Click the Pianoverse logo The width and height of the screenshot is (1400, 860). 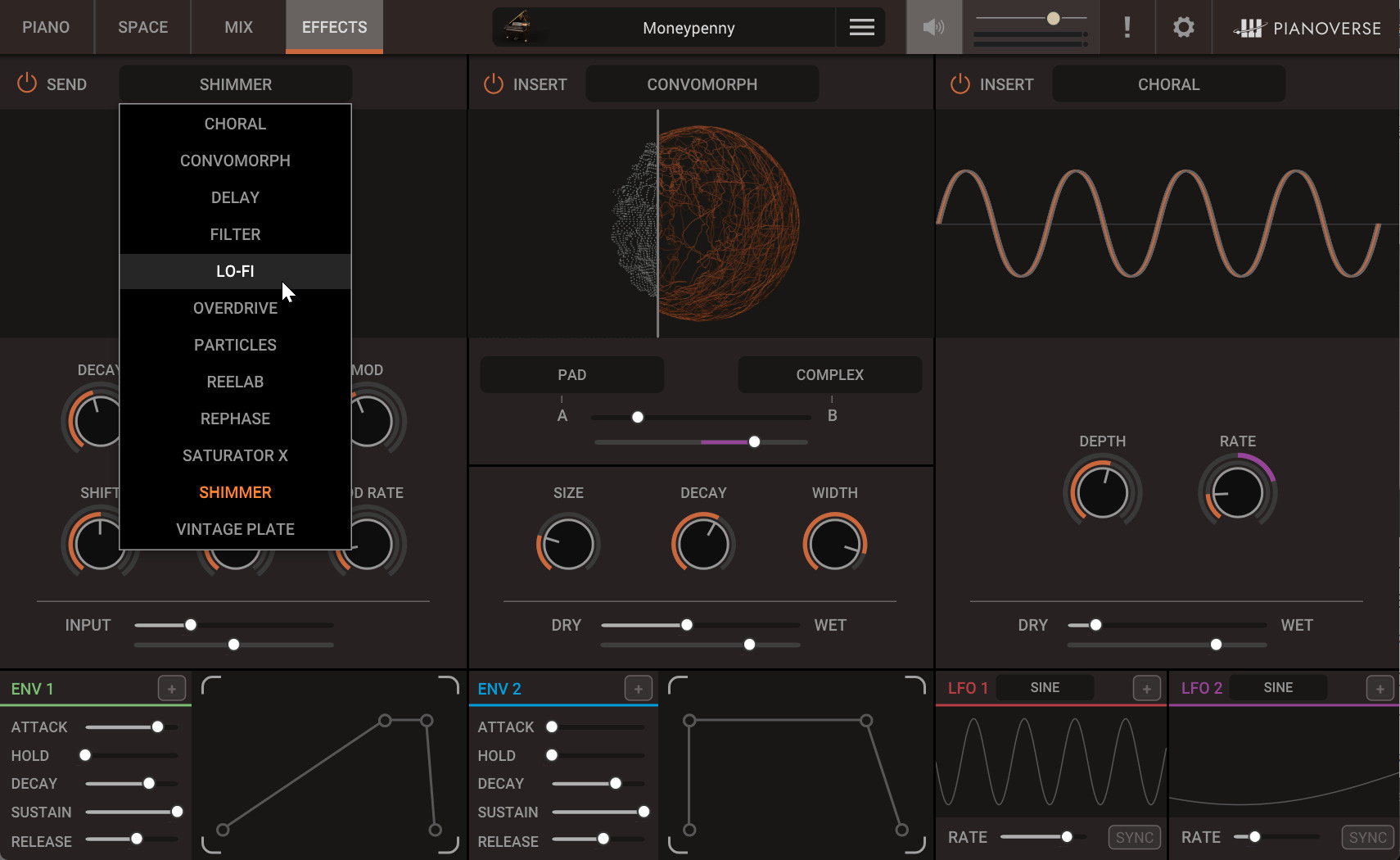[1307, 28]
